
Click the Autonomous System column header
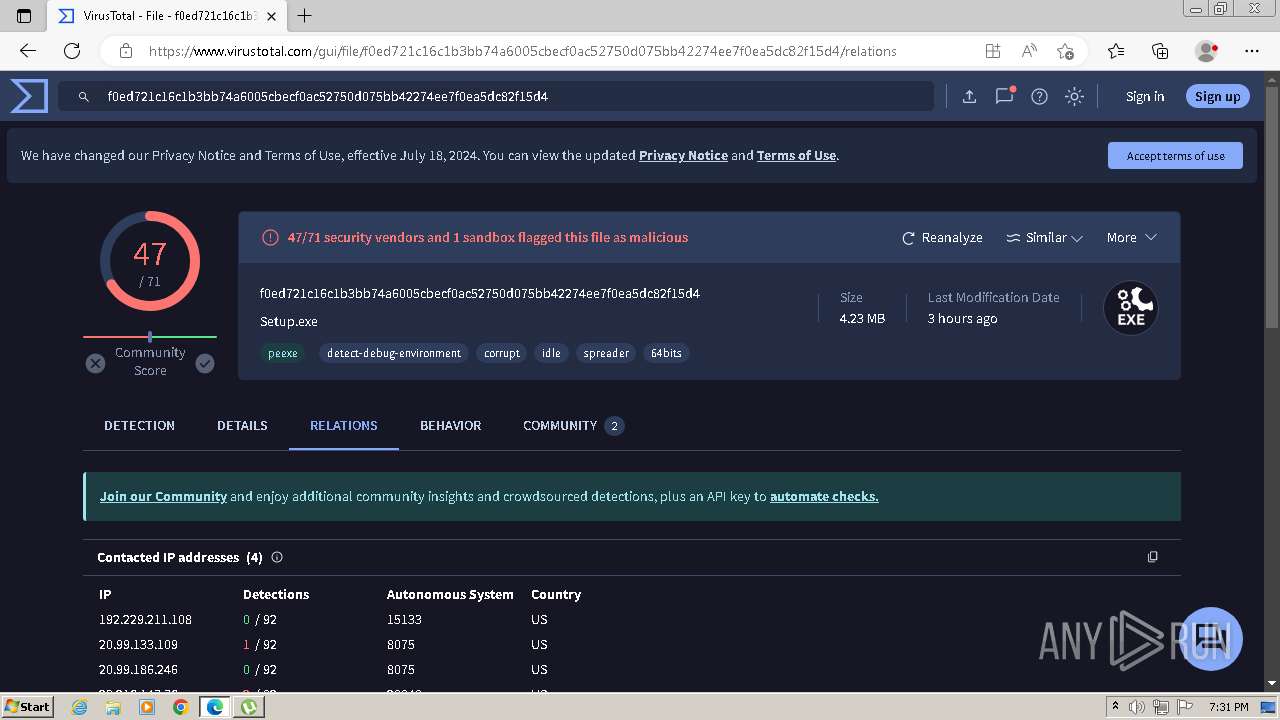coord(450,594)
